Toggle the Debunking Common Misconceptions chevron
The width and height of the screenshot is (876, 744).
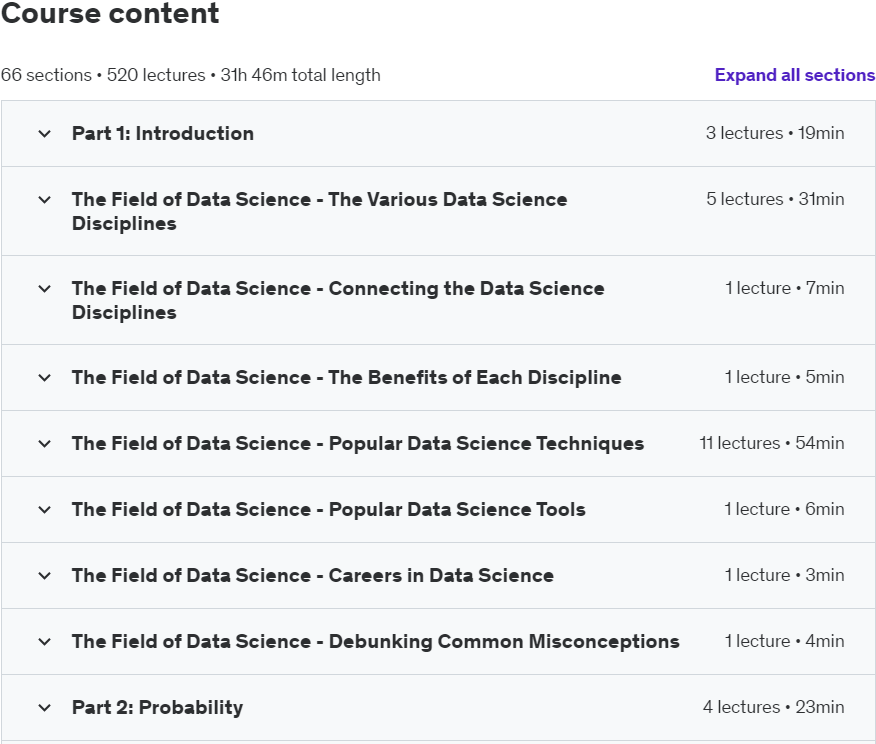pyautogui.click(x=44, y=642)
